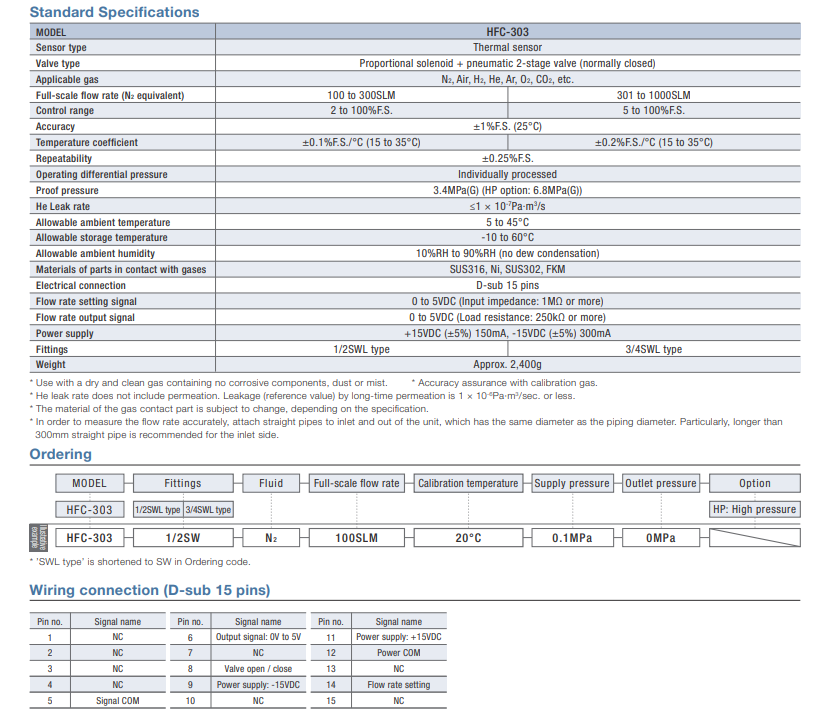Screen dimensions: 829x710
Task: Select the 'Calibration temperature' ordering box
Action: coord(468,483)
